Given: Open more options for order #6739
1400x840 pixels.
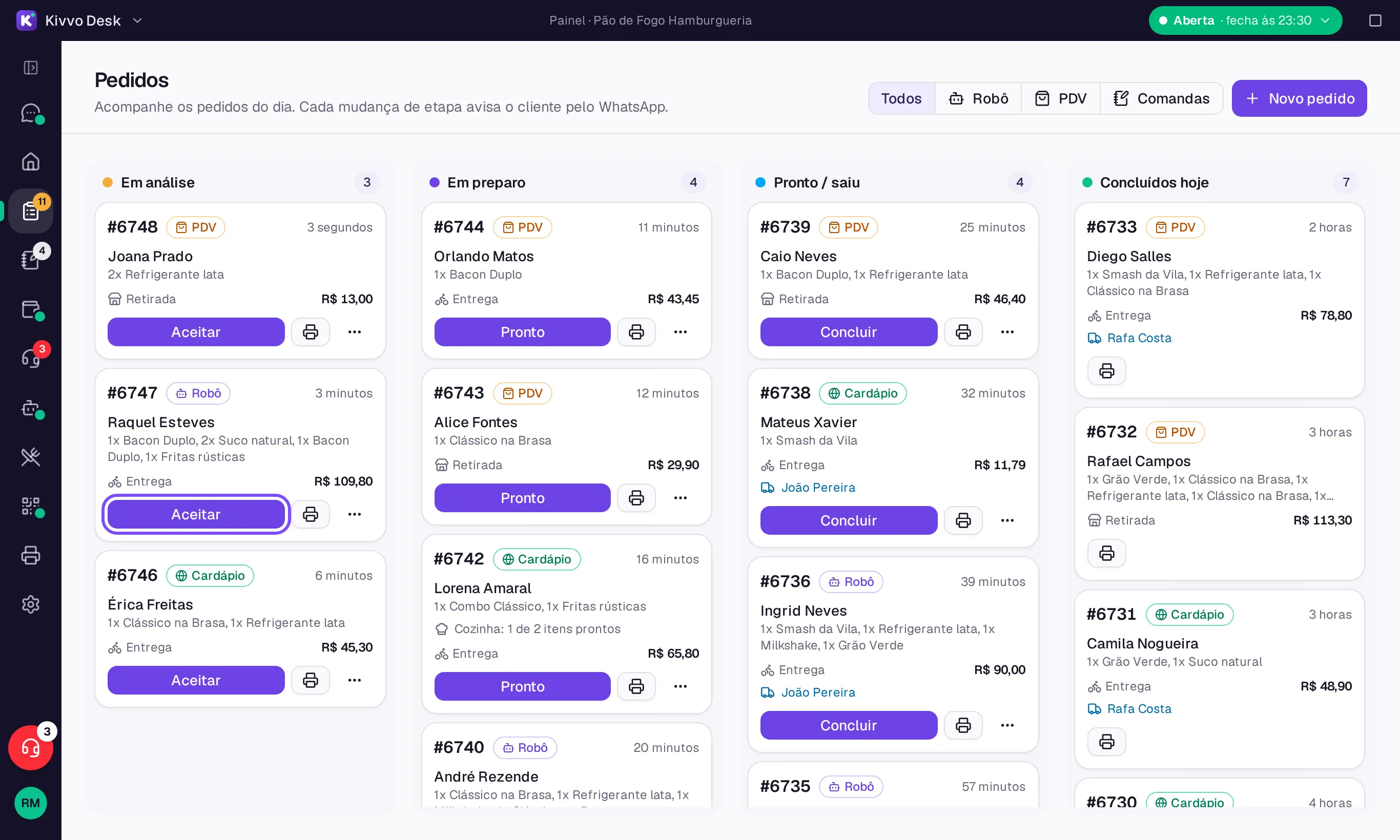Looking at the screenshot, I should tap(1007, 332).
